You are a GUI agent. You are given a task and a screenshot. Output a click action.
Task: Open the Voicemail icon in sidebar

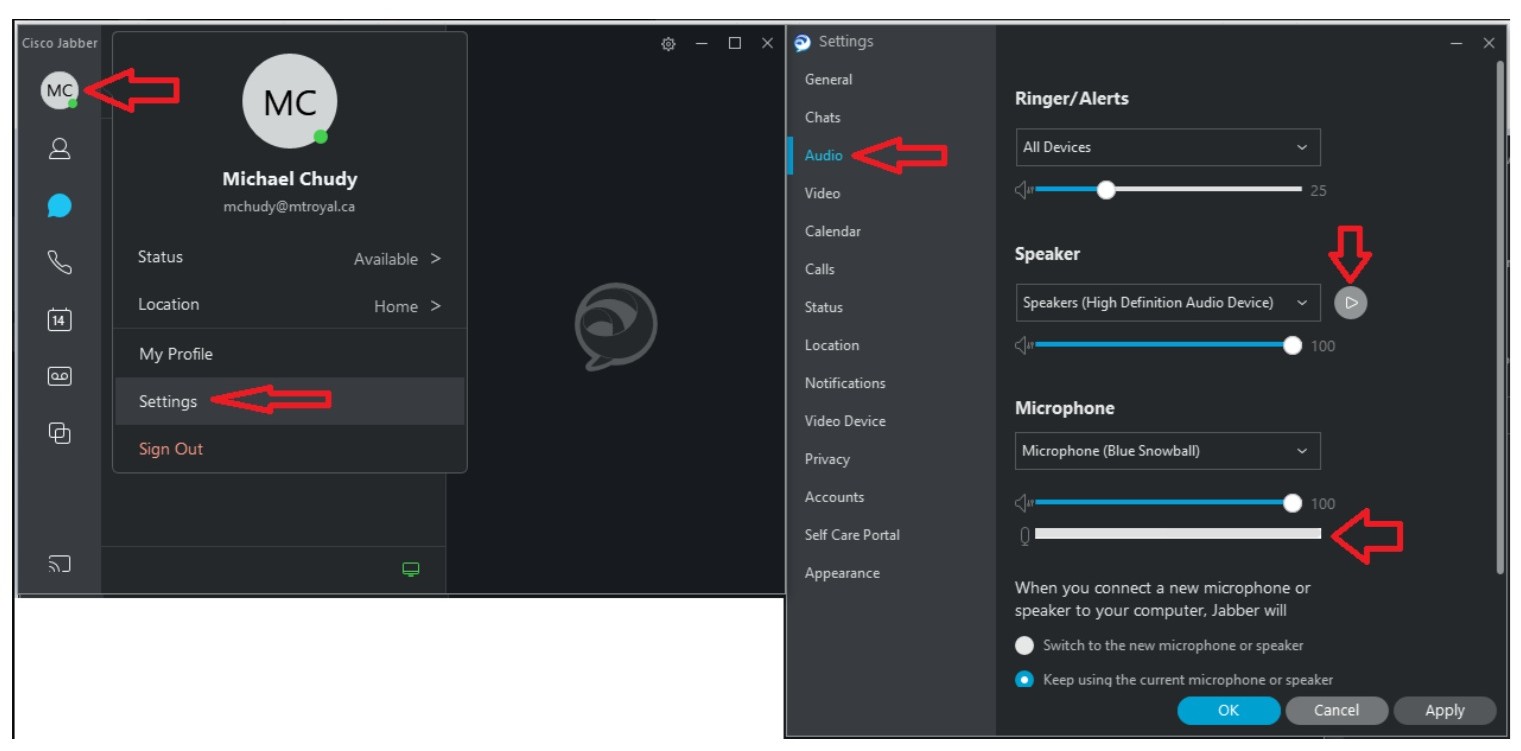tap(60, 377)
